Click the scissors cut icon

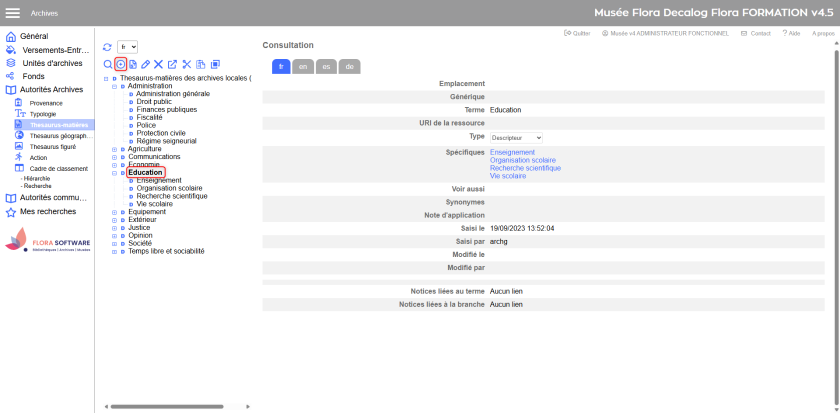click(x=186, y=64)
